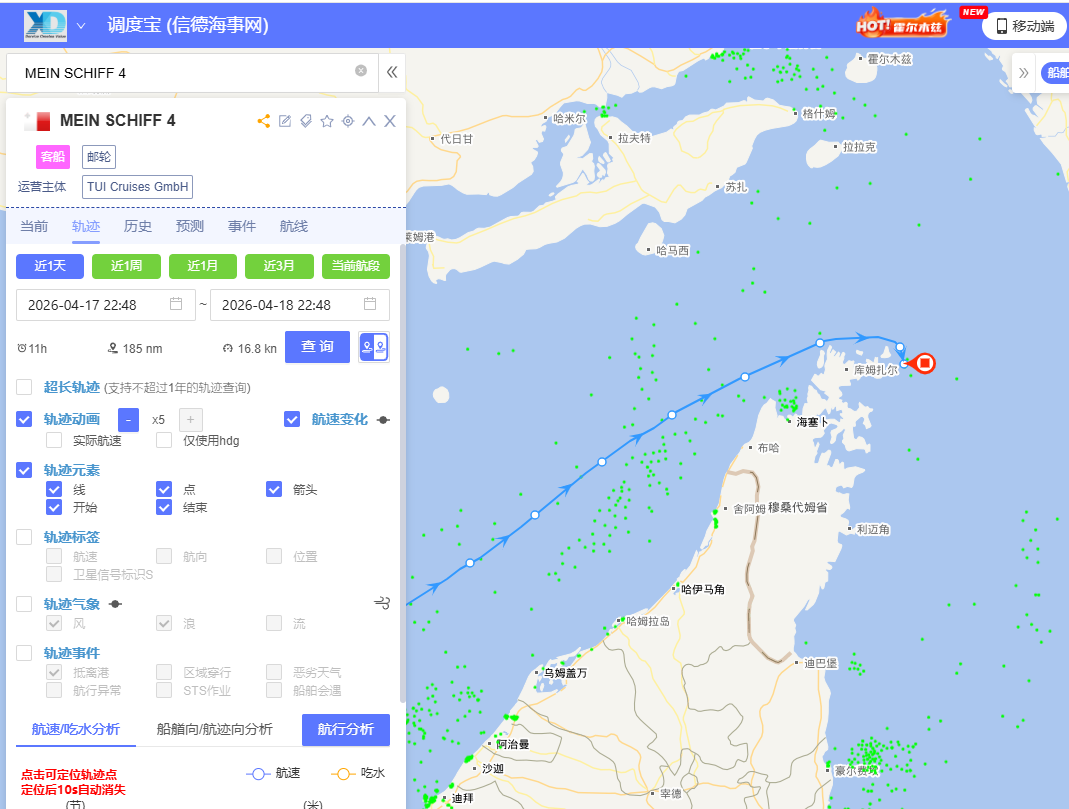1069x809 pixels.
Task: Click the orange share icon for MEIN SCHIFF 4
Action: coord(264,121)
